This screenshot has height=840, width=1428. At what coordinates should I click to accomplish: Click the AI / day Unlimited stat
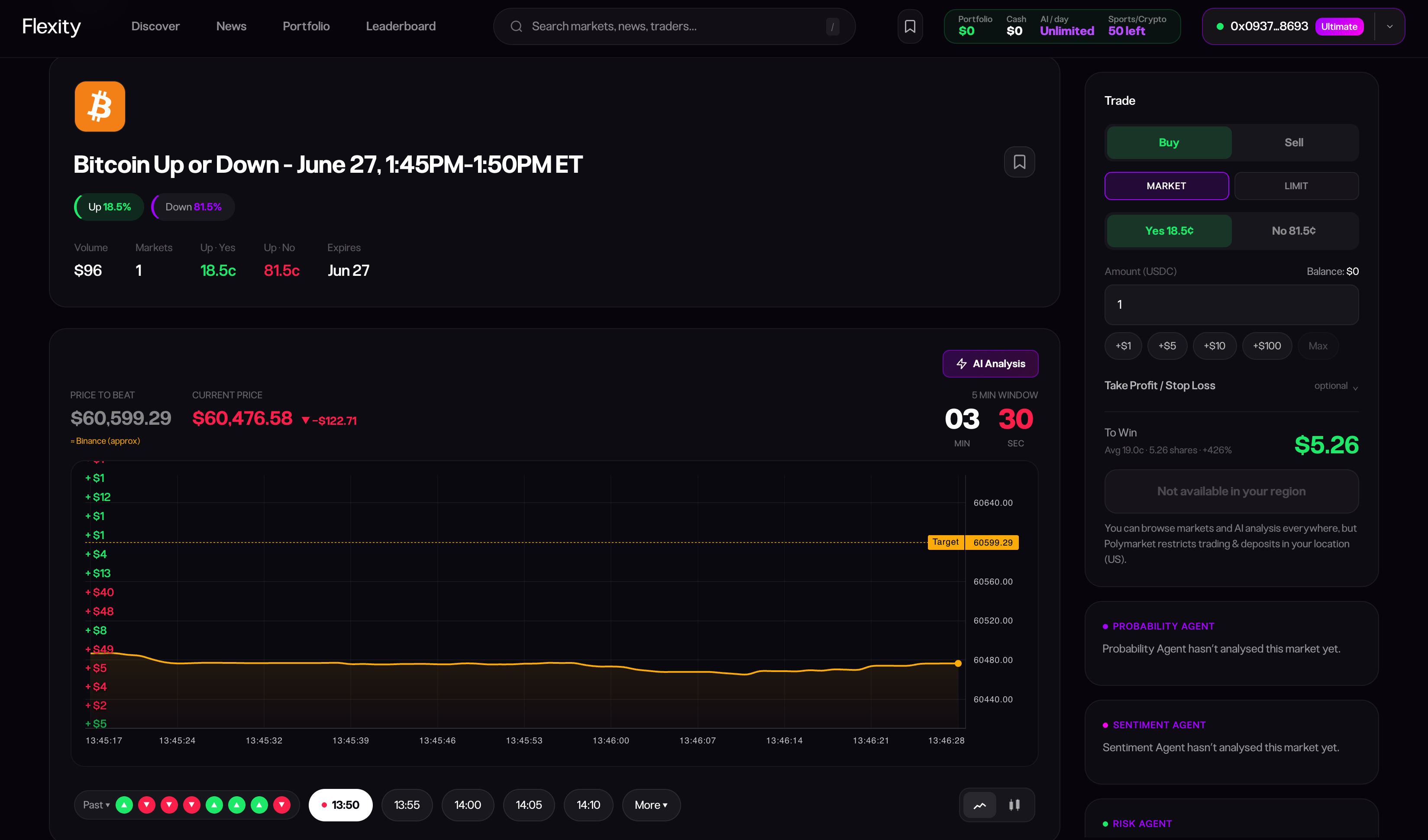(x=1067, y=26)
